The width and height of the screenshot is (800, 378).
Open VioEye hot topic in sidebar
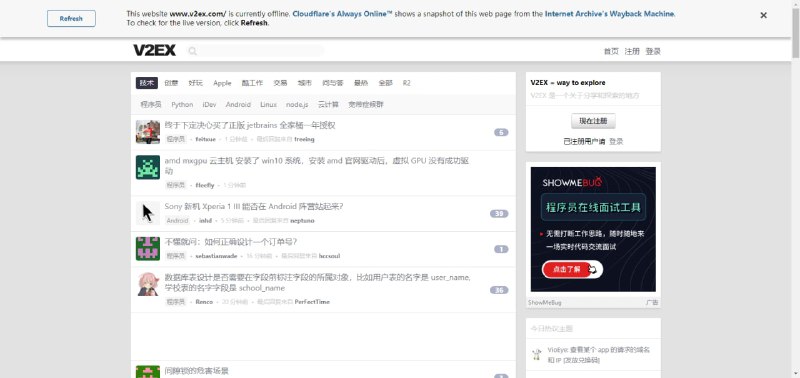(x=599, y=355)
